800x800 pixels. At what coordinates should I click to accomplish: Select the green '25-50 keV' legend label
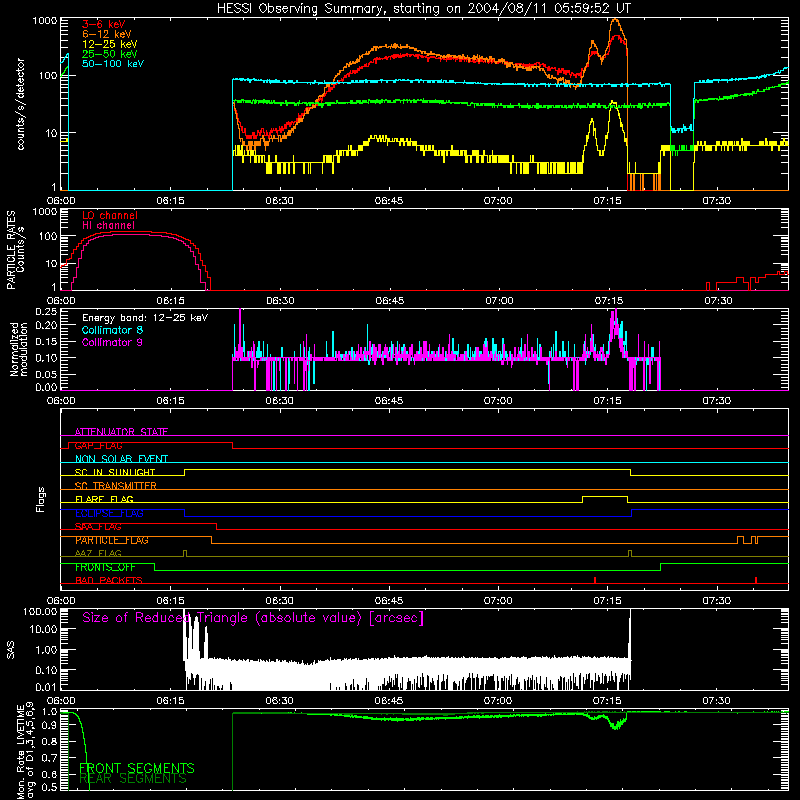(110, 54)
